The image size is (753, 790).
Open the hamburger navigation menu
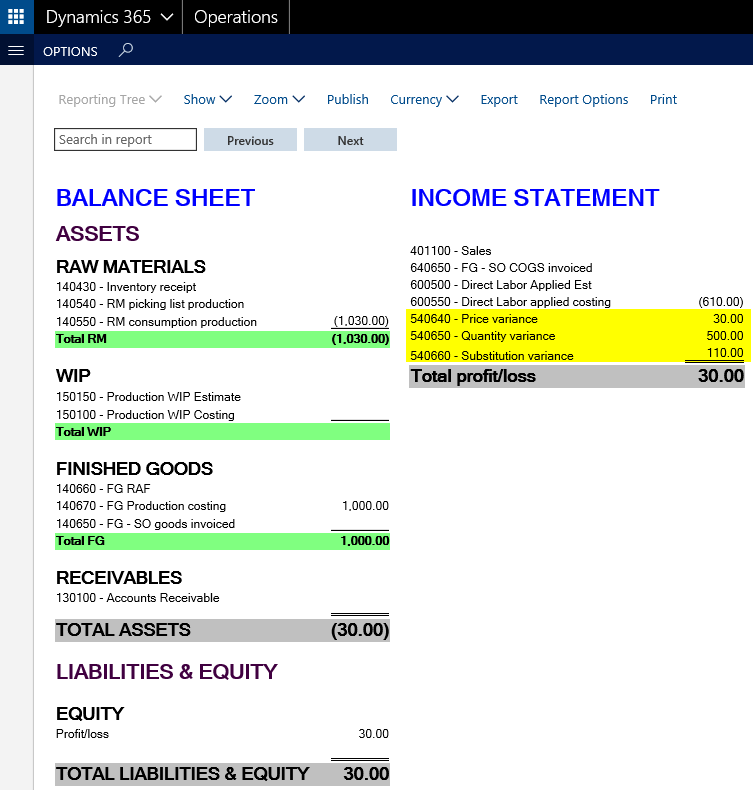click(15, 51)
